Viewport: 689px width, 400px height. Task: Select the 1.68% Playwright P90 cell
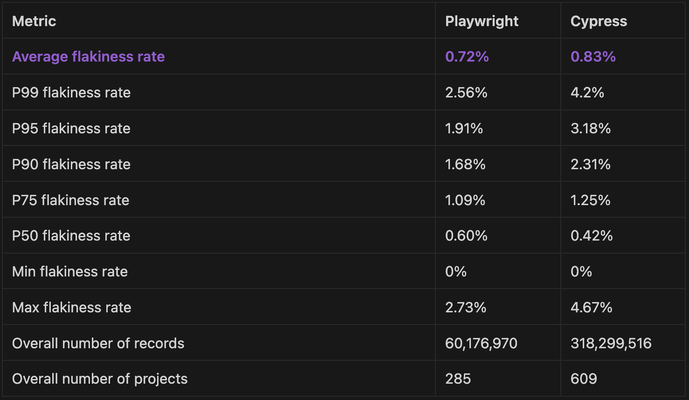click(465, 165)
